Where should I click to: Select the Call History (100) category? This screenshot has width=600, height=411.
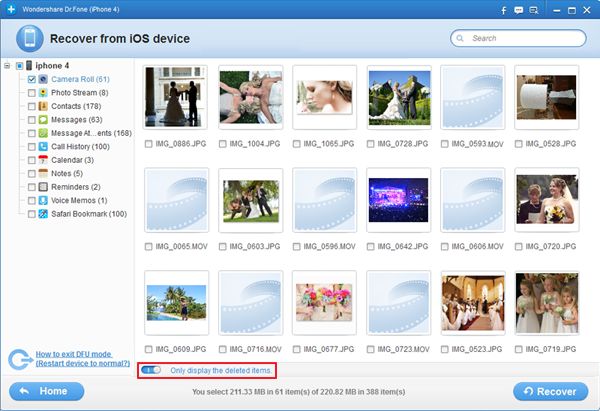point(80,147)
